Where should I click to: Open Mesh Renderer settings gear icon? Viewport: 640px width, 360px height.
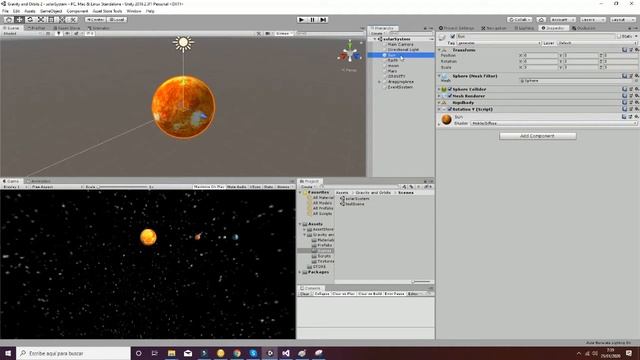(x=636, y=96)
